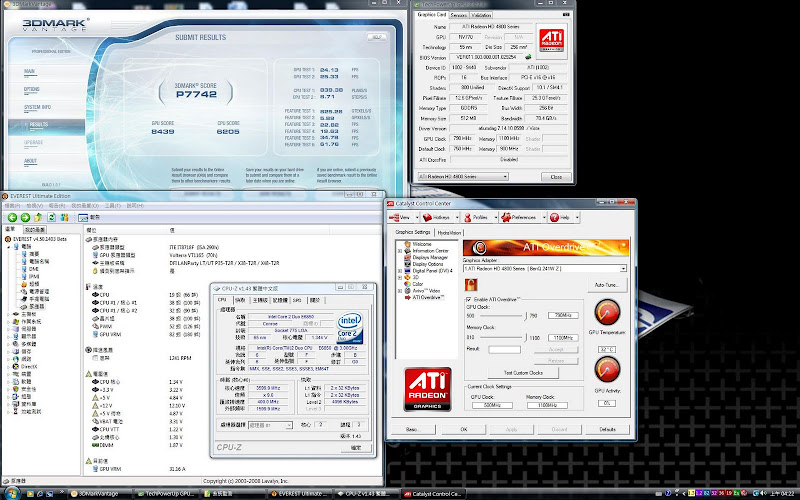The width and height of the screenshot is (800, 500).
Task: Open CPU-Z processor selection dropdown
Action: tap(289, 425)
